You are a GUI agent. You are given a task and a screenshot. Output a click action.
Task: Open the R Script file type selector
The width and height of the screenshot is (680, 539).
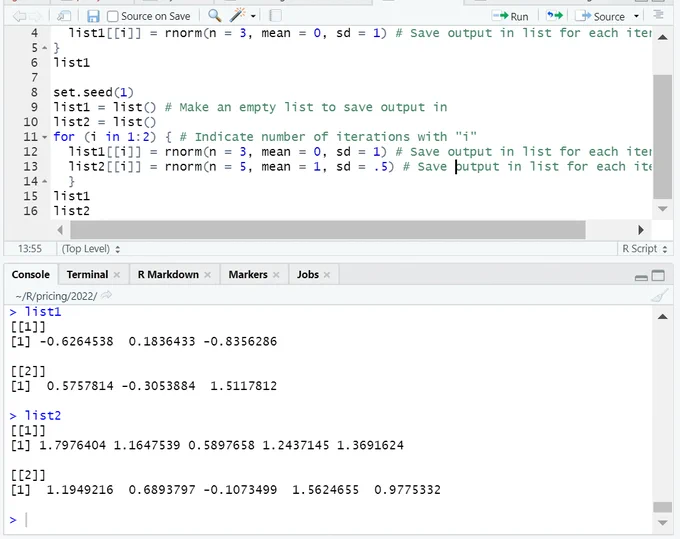(645, 249)
